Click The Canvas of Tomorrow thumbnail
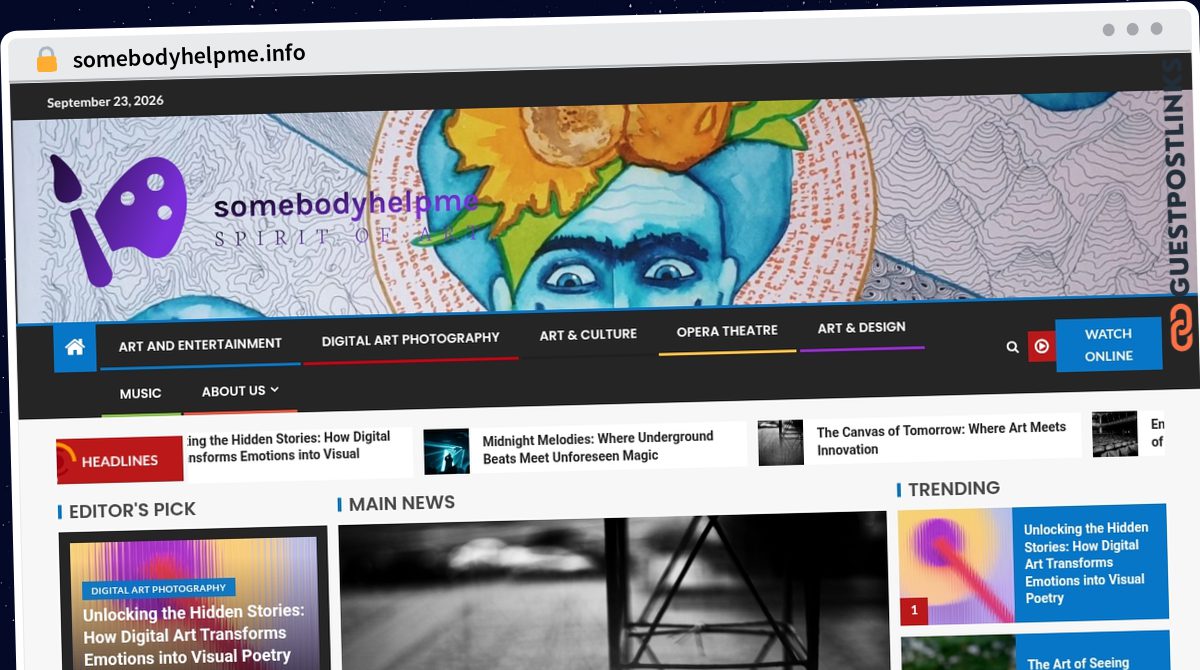This screenshot has height=670, width=1200. (x=780, y=442)
